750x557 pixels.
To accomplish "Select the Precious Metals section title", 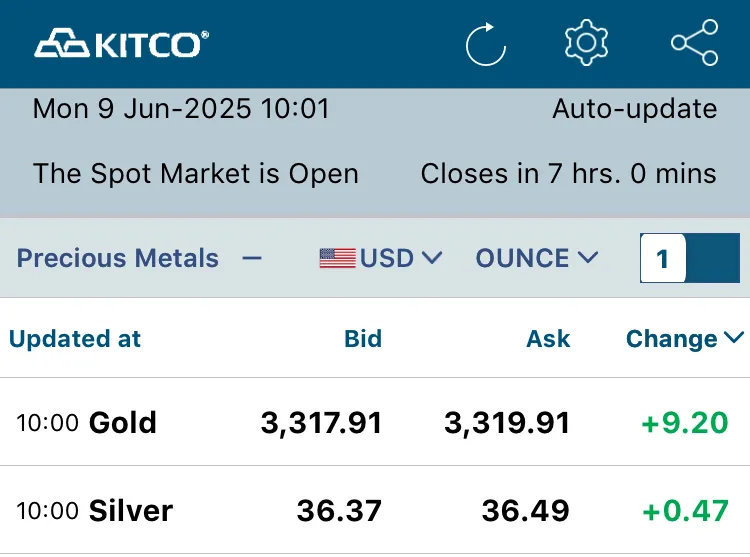I will point(118,258).
